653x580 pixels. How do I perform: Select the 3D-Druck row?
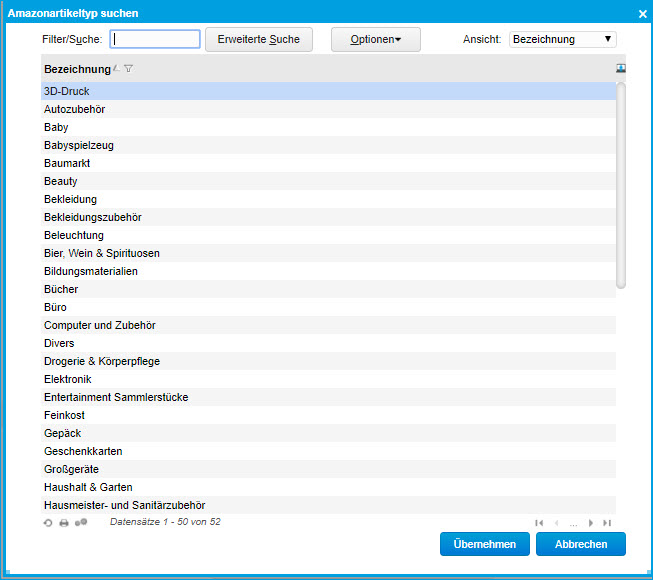[x=328, y=91]
